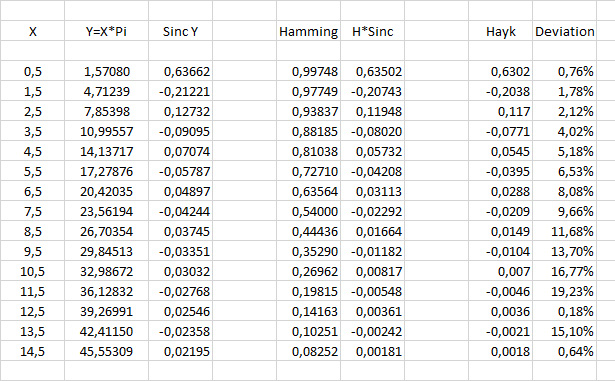Click the Sinc Y header cell
Viewport: 615px width, 381px height.
tap(180, 31)
